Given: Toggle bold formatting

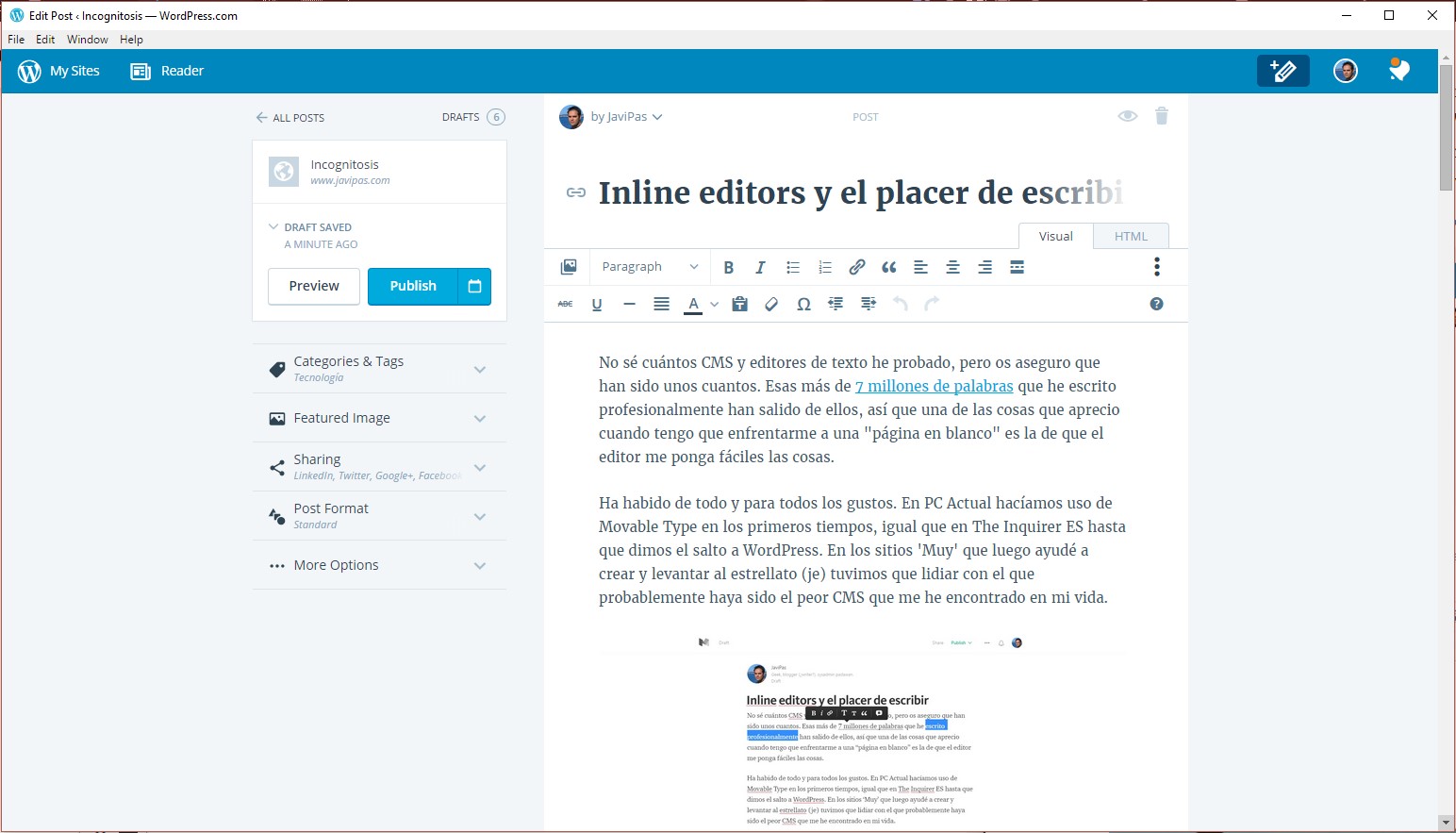Looking at the screenshot, I should (728, 267).
